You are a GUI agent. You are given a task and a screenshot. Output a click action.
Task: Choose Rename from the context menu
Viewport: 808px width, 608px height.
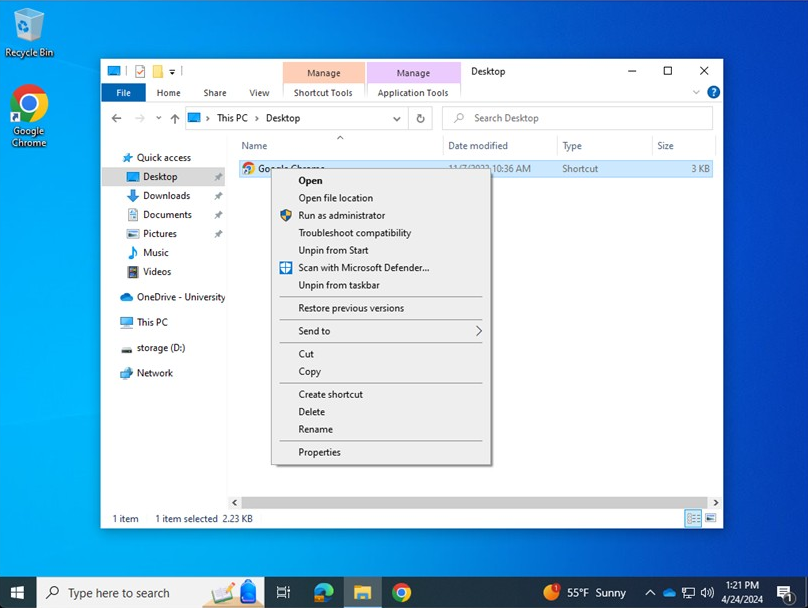[381, 430]
